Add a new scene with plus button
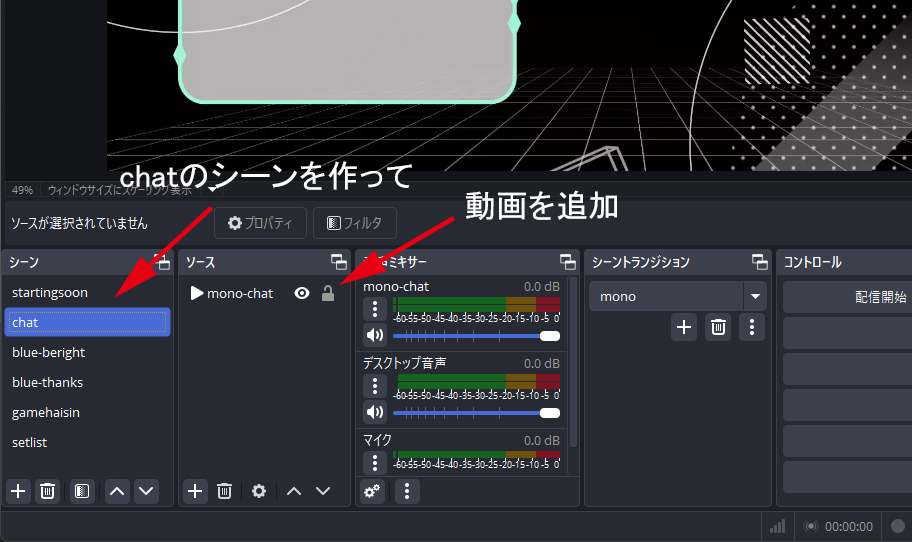The width and height of the screenshot is (912, 542). 18,491
